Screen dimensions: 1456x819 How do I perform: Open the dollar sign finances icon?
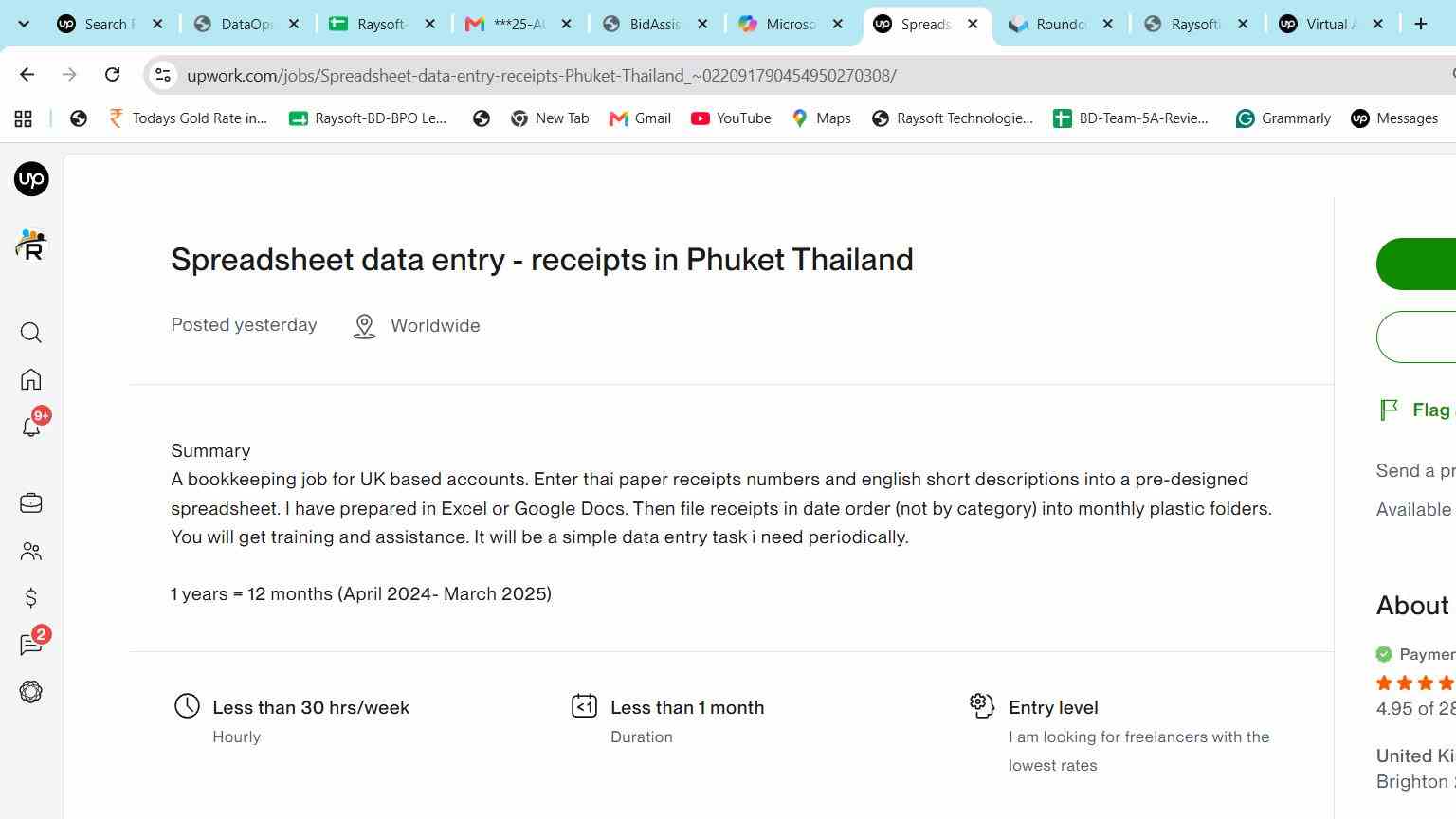point(31,598)
